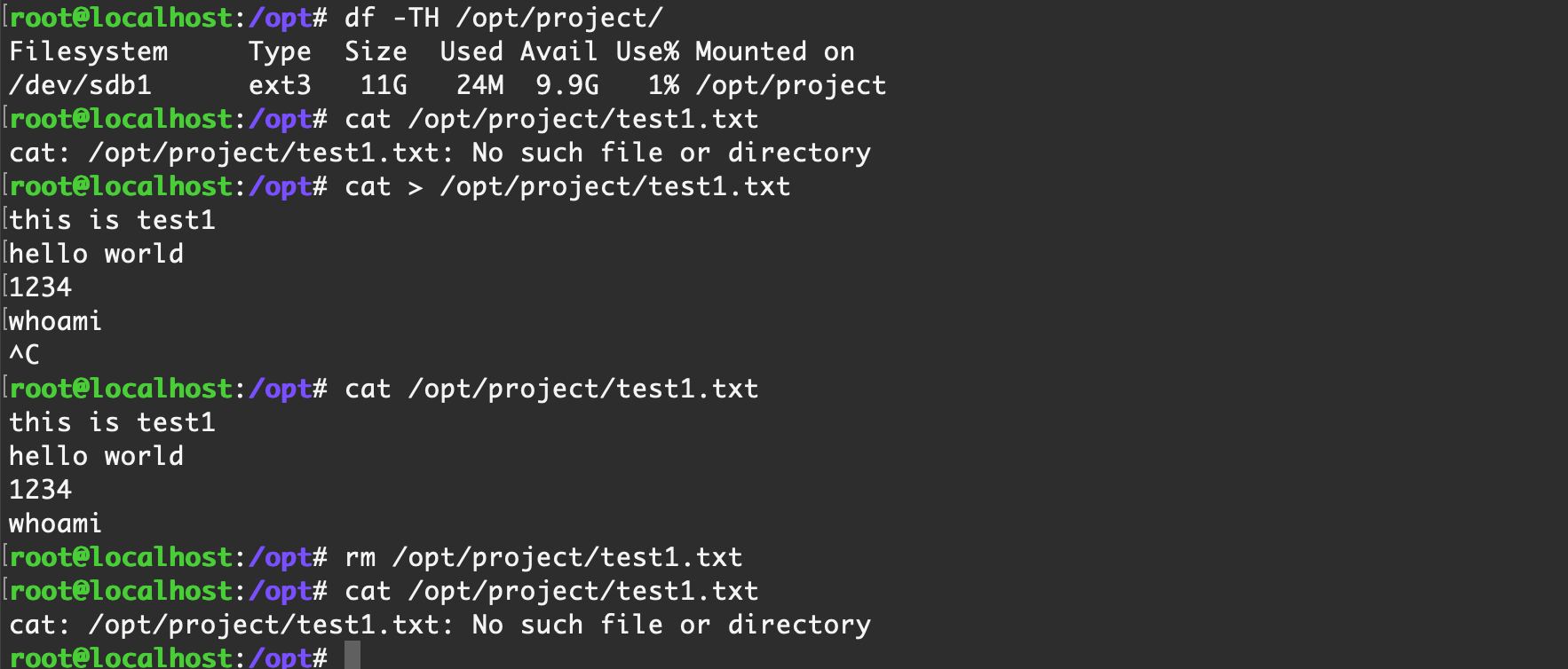Click the 'rm /opt/project/test1.txt' command

point(542,557)
